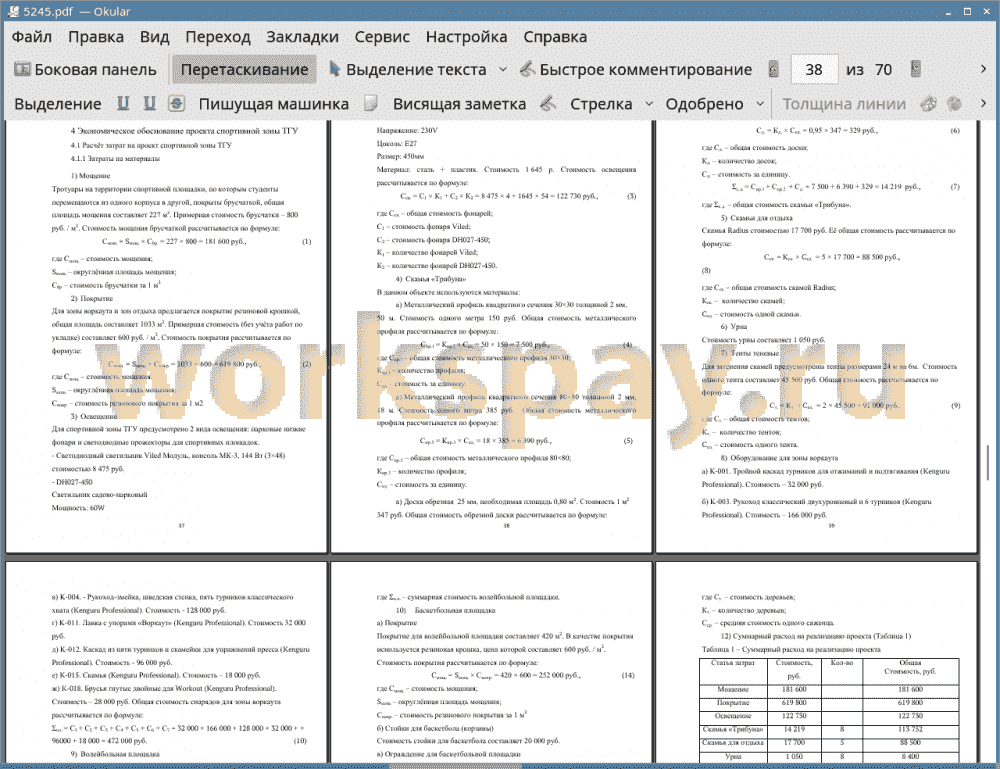Click the text 'Светильник садово-парковый'

point(99,495)
